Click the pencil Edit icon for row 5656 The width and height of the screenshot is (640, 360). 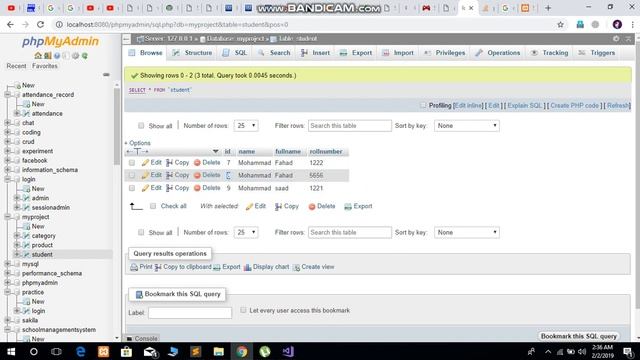tap(145, 175)
